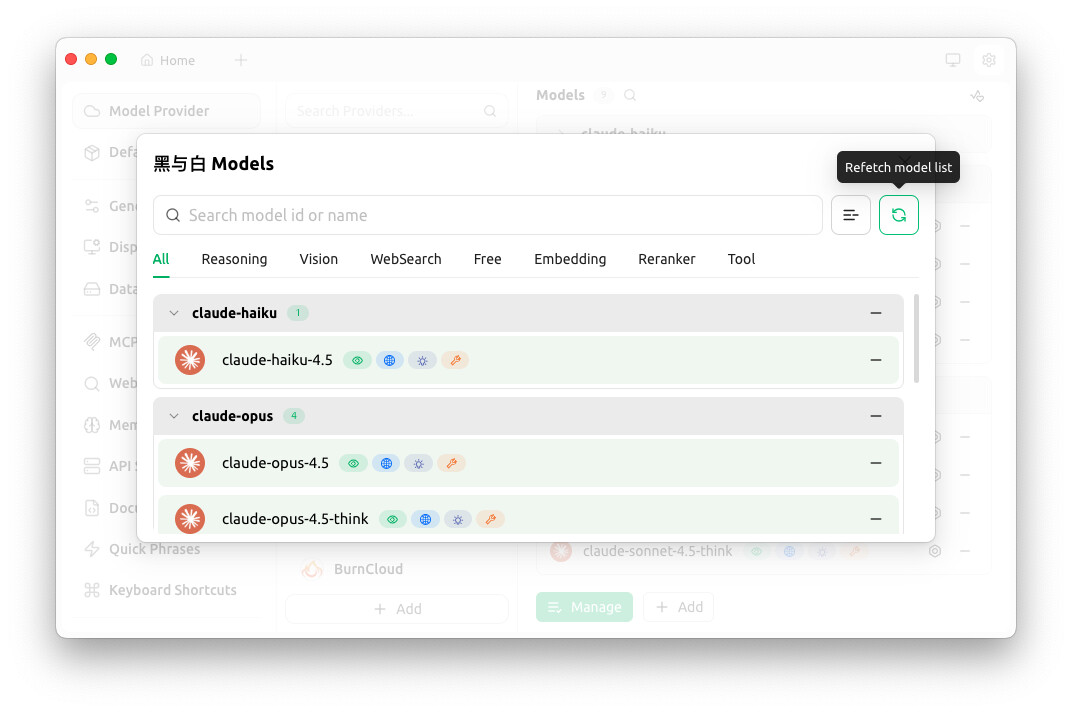Switch to the Vision filter tab
Image resolution: width=1072 pixels, height=712 pixels.
(319, 259)
